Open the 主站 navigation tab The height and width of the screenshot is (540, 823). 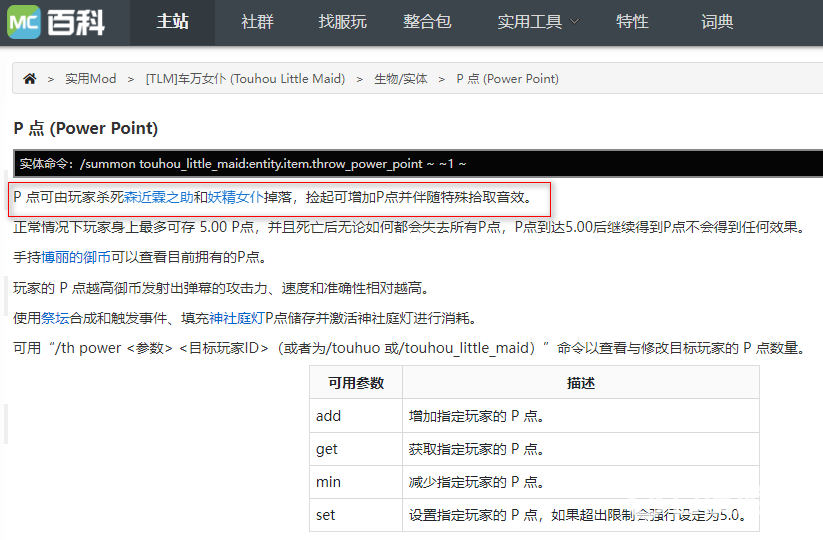[x=172, y=22]
